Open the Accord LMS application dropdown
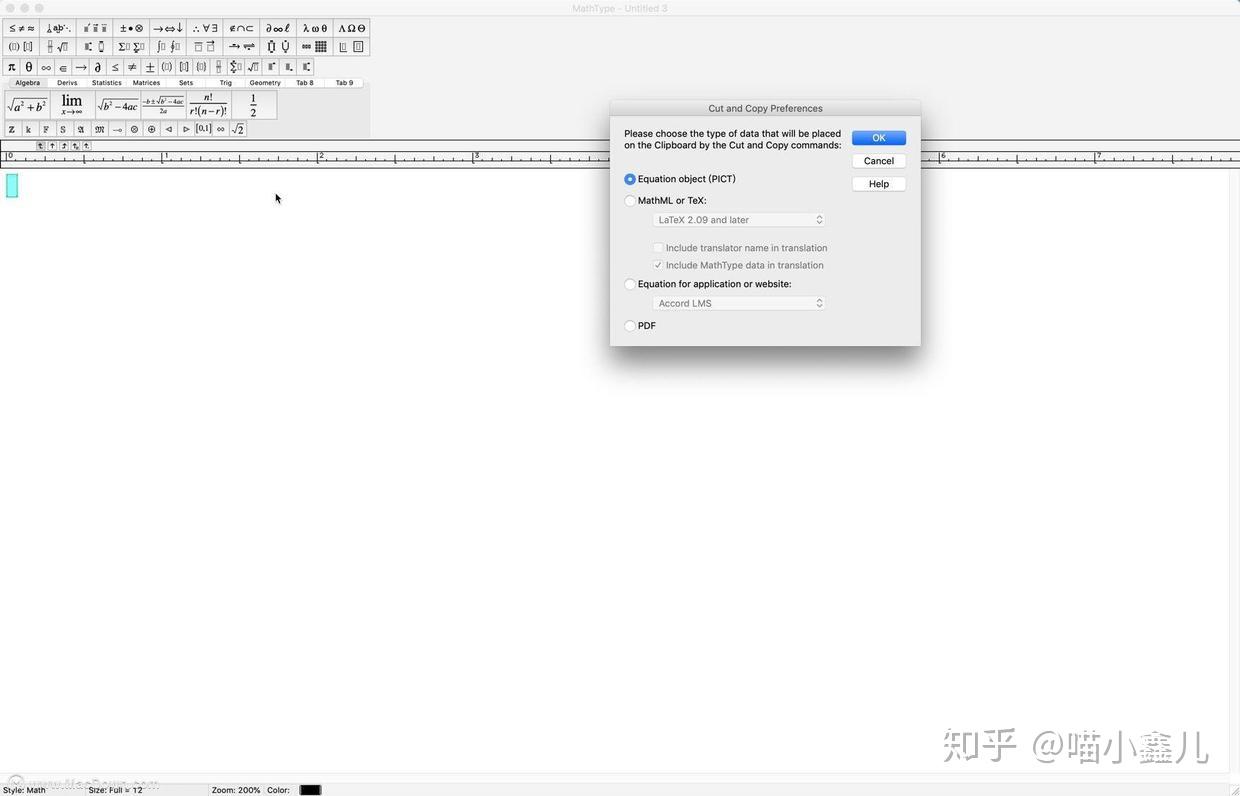This screenshot has height=796, width=1240. (738, 302)
